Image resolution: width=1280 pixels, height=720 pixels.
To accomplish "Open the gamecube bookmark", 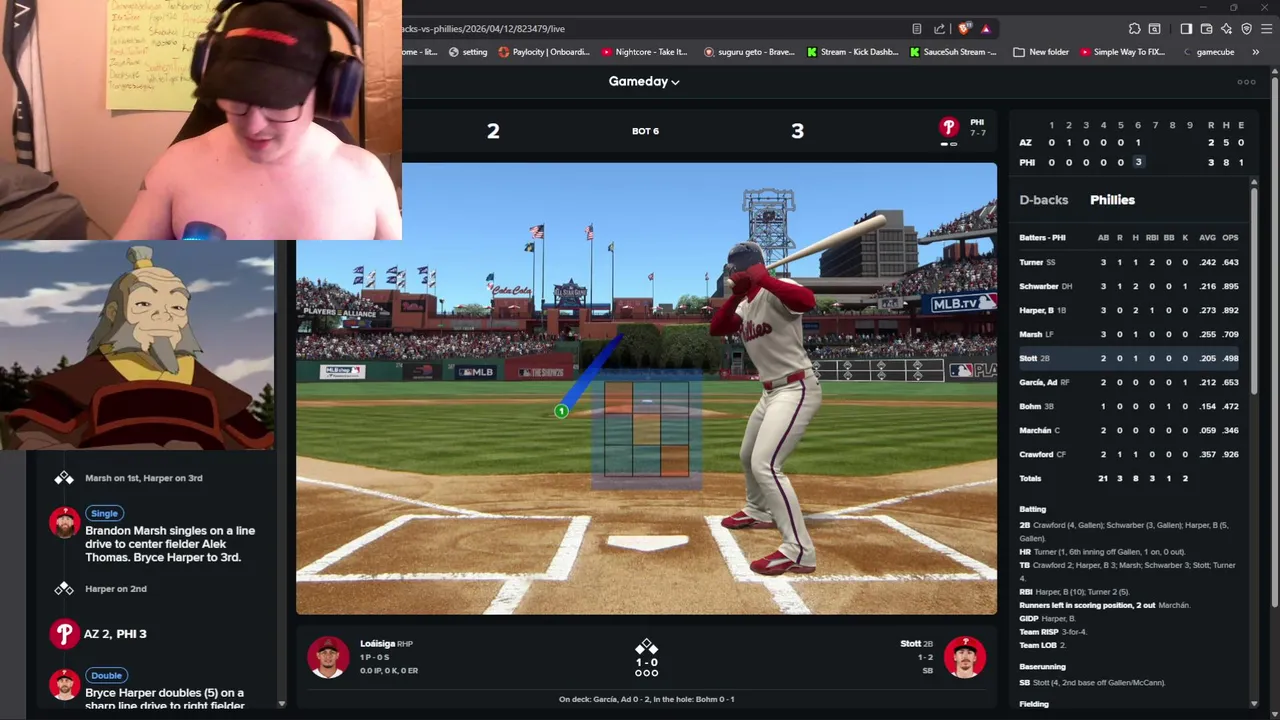I will click(1209, 52).
